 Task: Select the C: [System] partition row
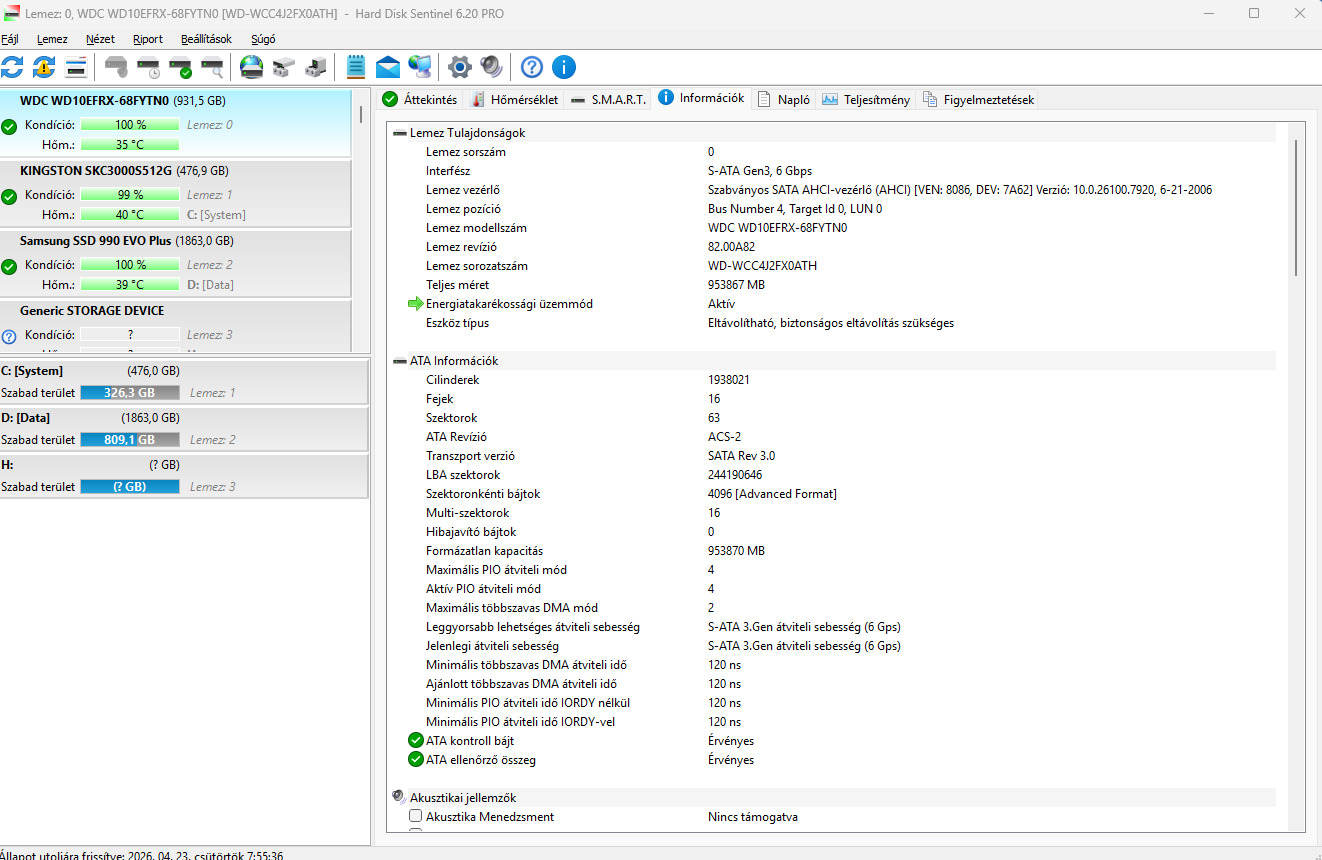(x=184, y=382)
